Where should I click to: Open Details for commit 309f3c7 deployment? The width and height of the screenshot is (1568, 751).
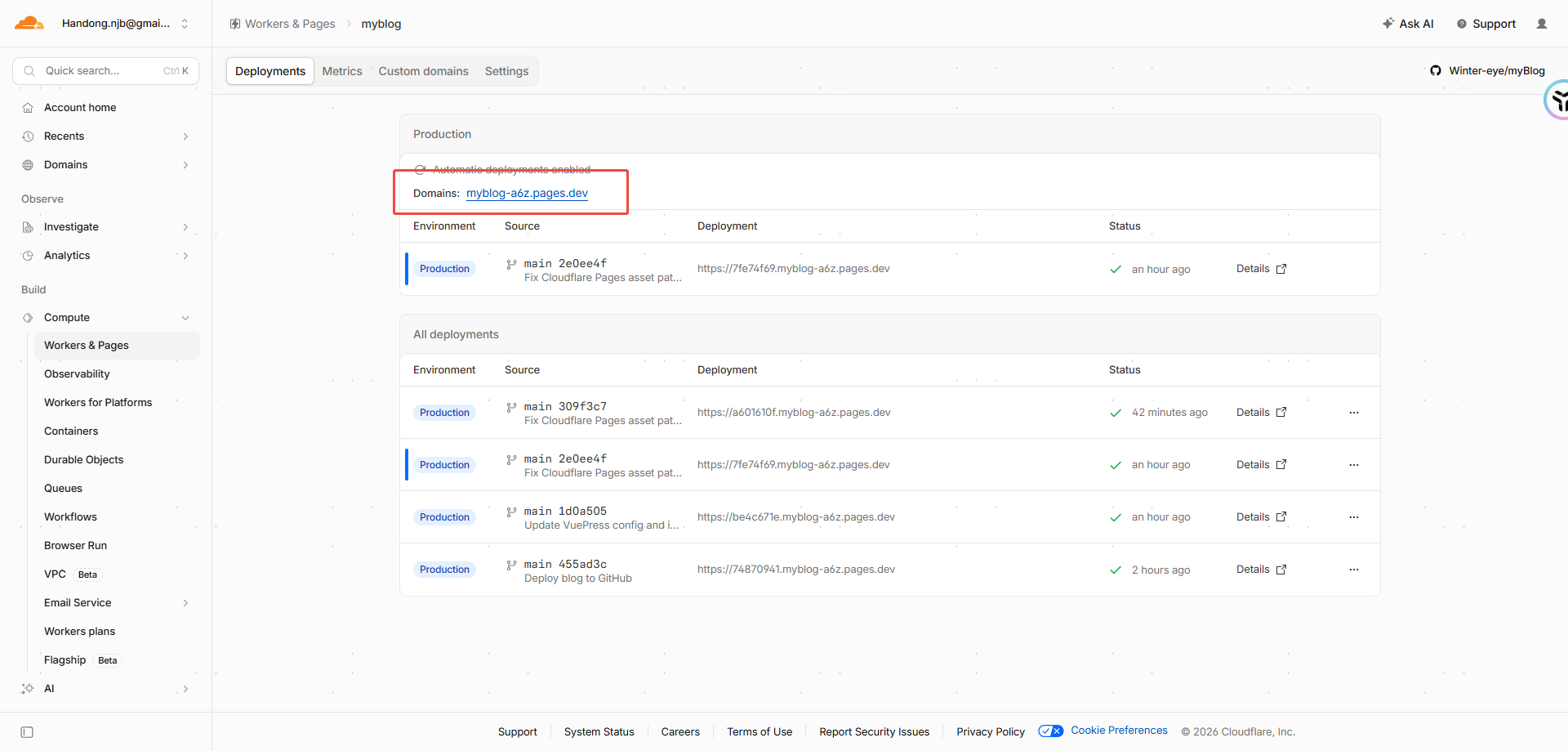[x=1261, y=413]
